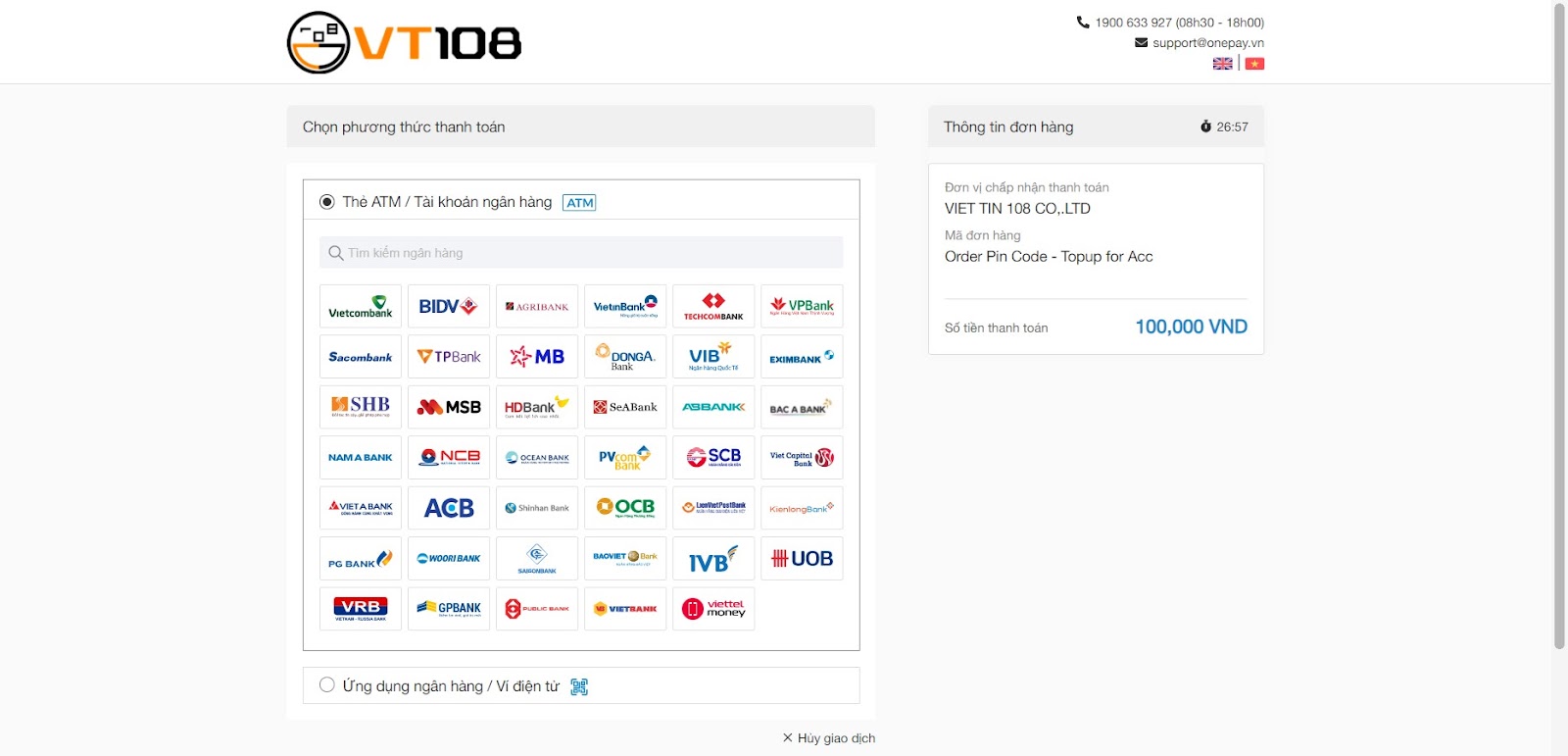1568x756 pixels.
Task: Select BIDV bank logo
Action: click(449, 307)
